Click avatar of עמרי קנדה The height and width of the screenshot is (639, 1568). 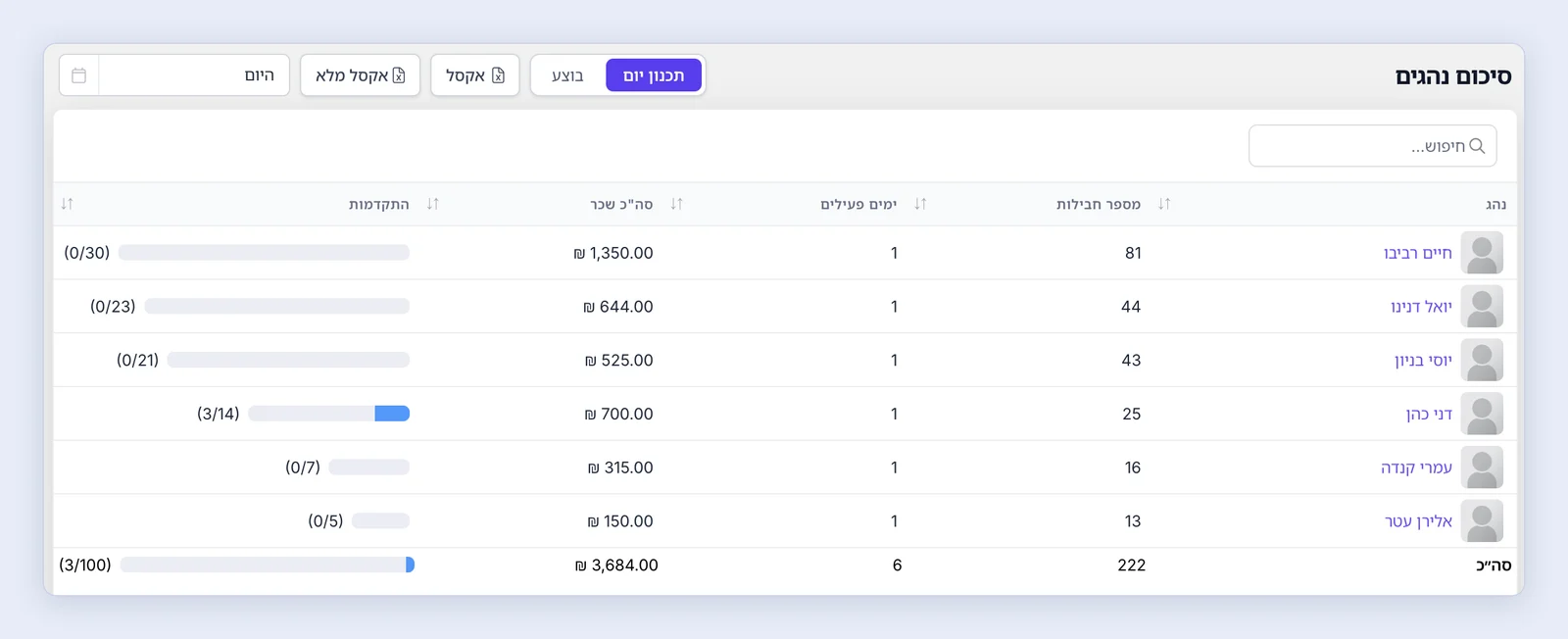[1482, 467]
